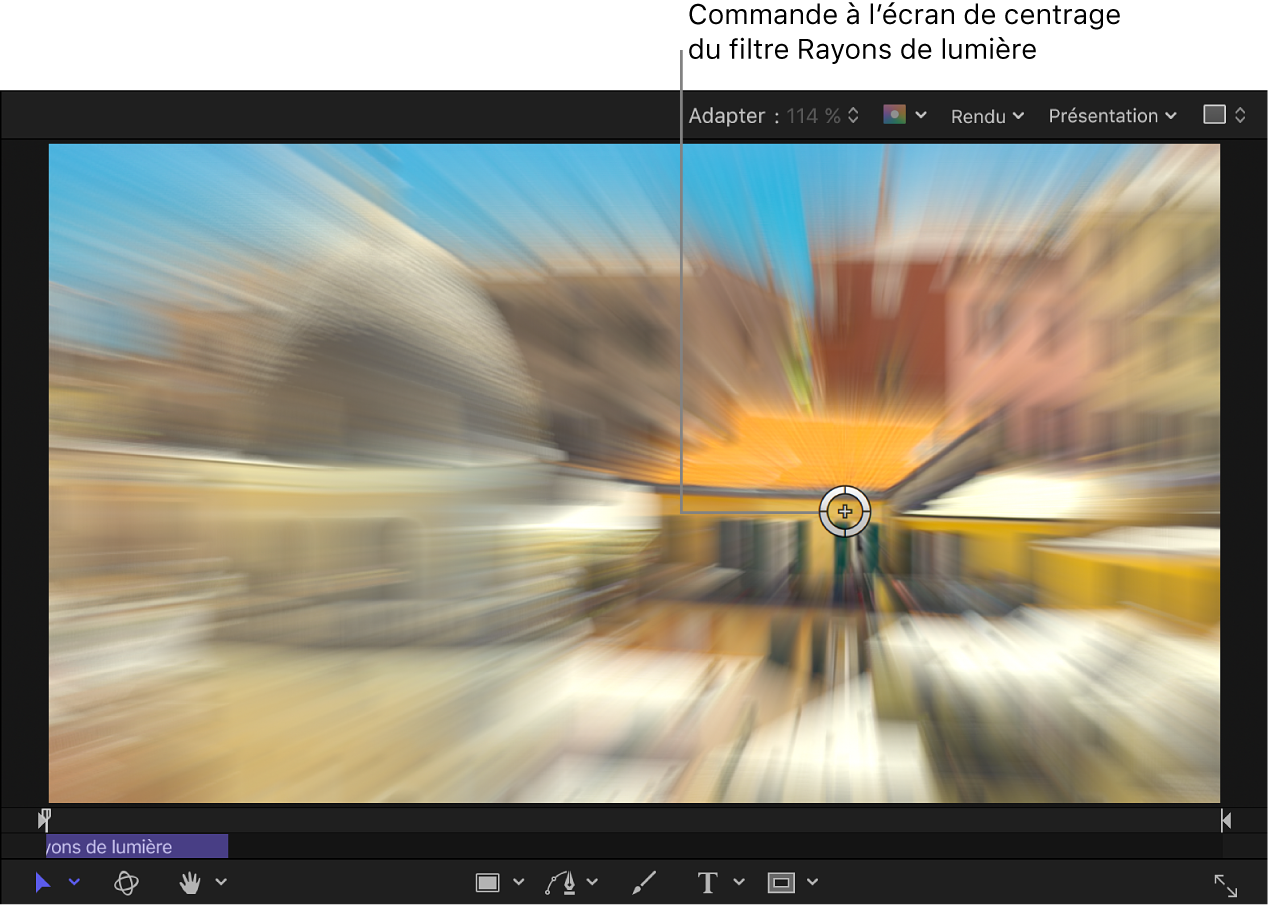Choose the Pan hand tool
Viewport: 1269px width, 907px height.
click(x=190, y=883)
